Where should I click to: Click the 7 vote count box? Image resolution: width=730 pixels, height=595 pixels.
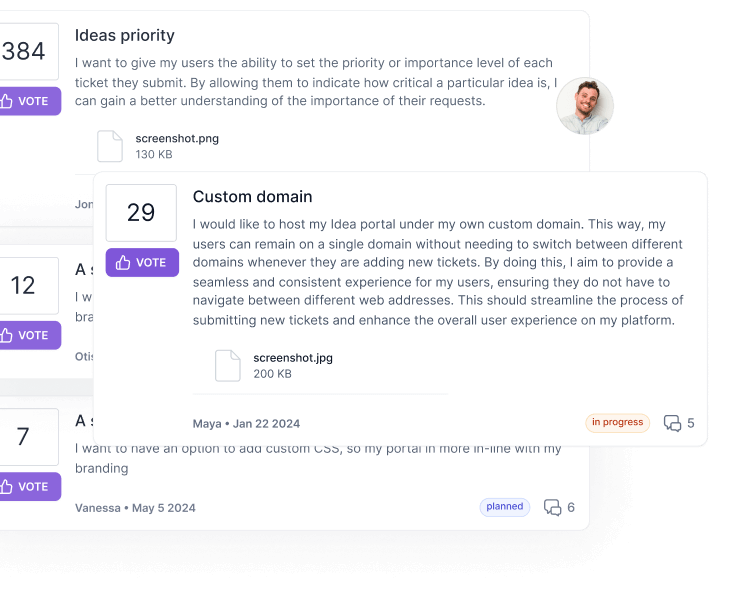pos(24,437)
